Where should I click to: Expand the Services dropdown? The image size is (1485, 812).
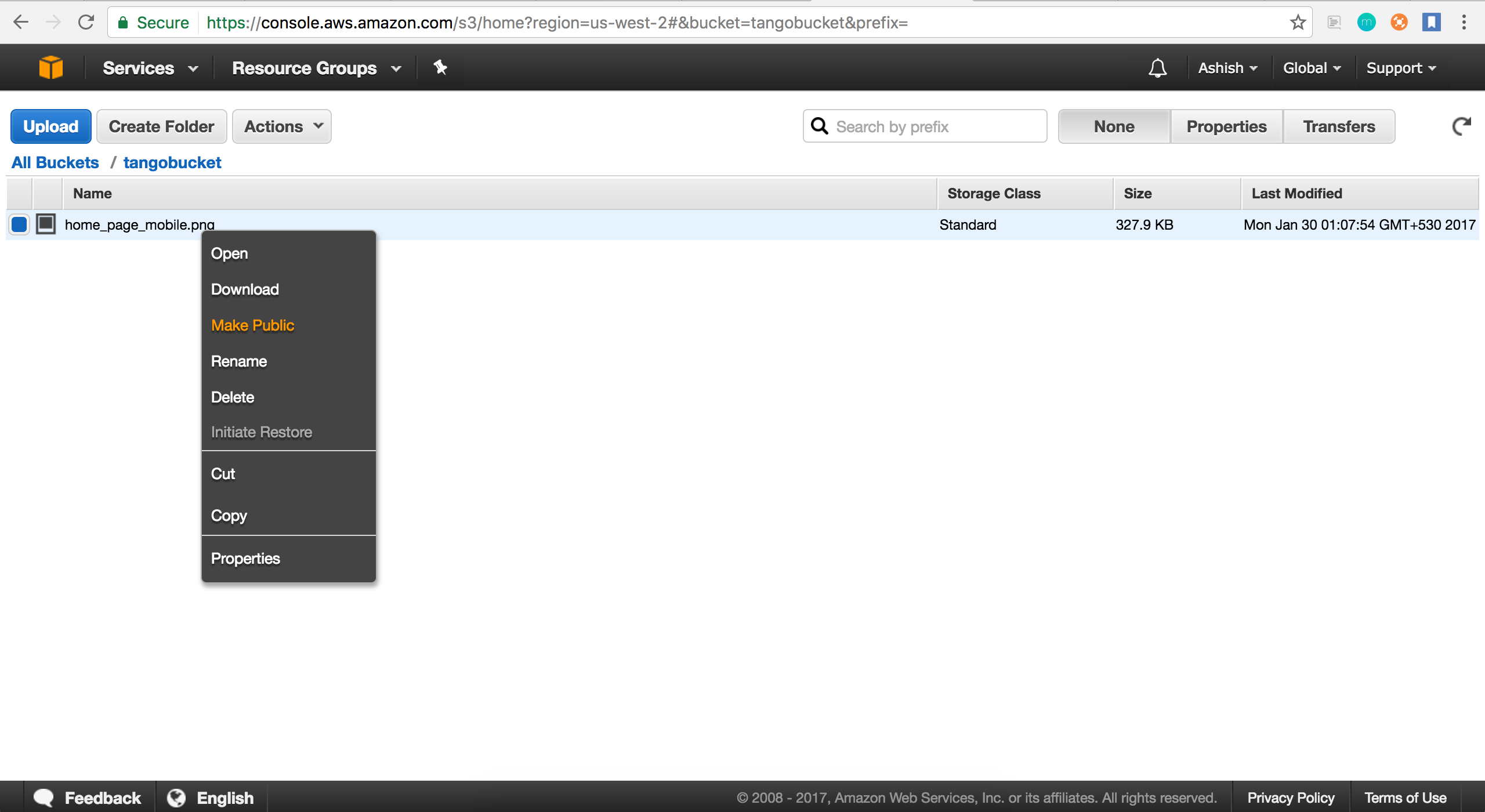(151, 68)
